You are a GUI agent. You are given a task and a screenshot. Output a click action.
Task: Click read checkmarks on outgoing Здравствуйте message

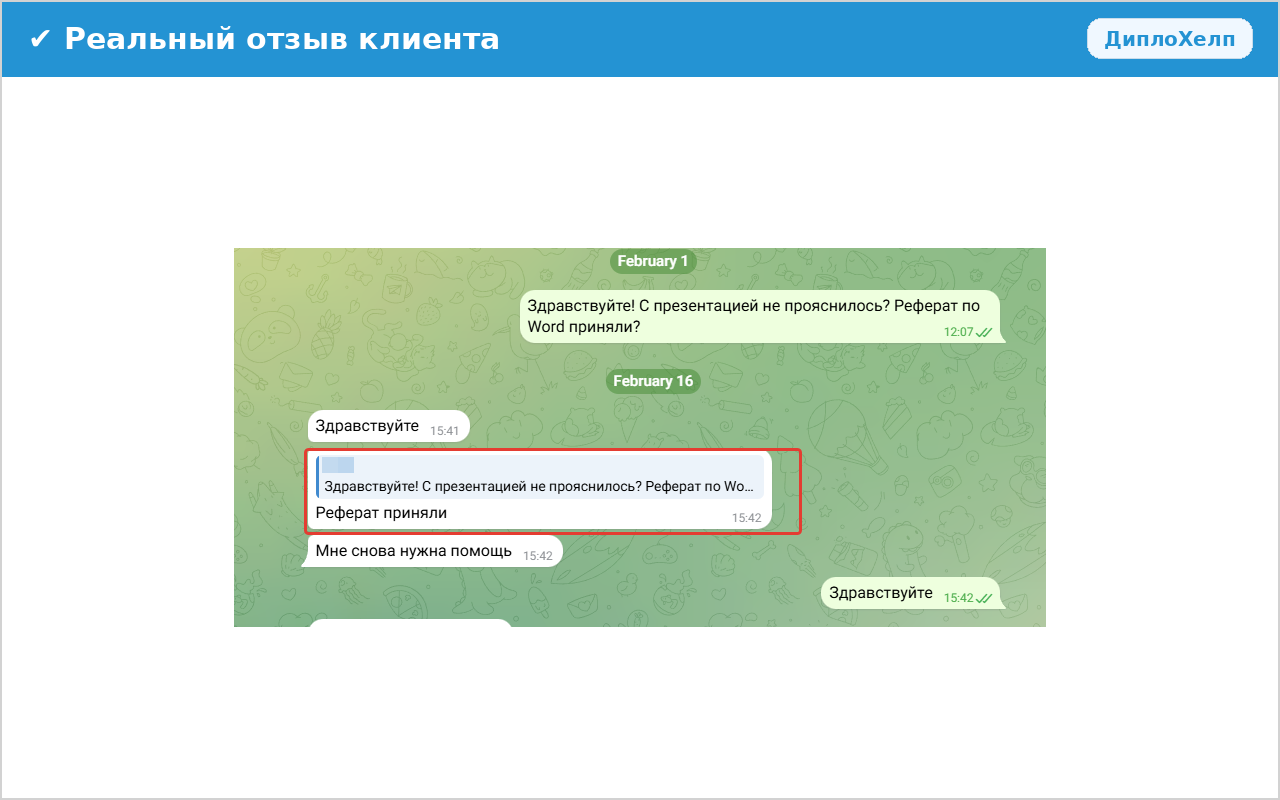[984, 598]
